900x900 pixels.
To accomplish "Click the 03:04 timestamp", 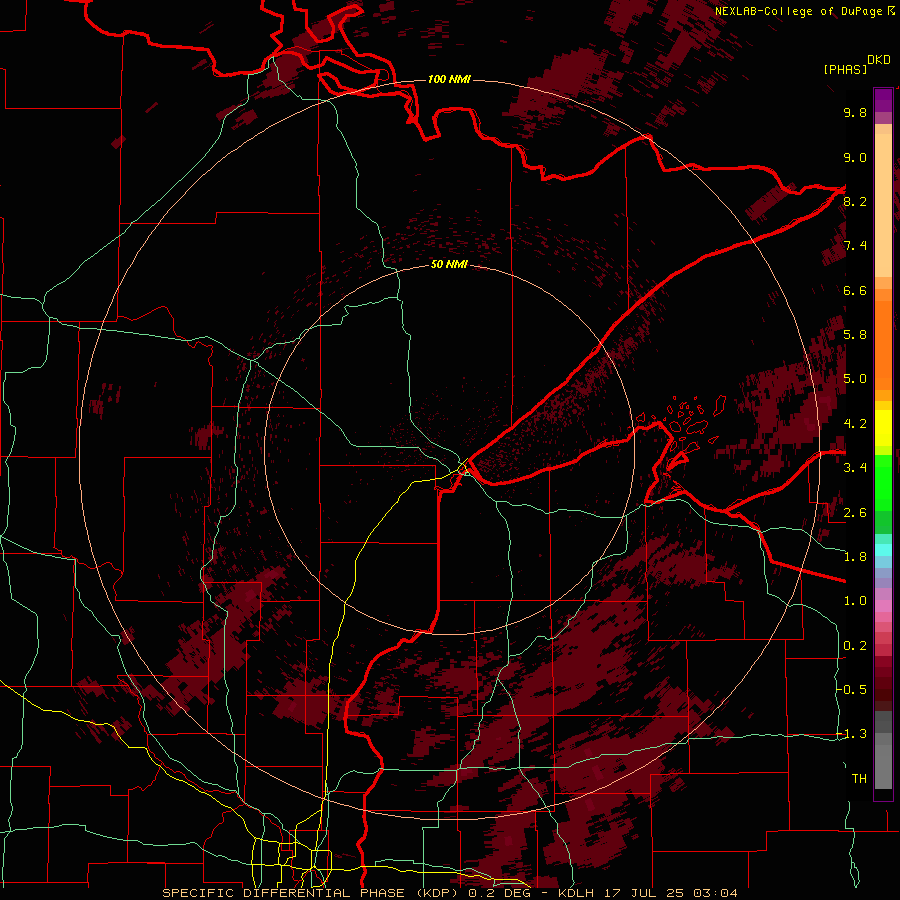I will [715, 893].
